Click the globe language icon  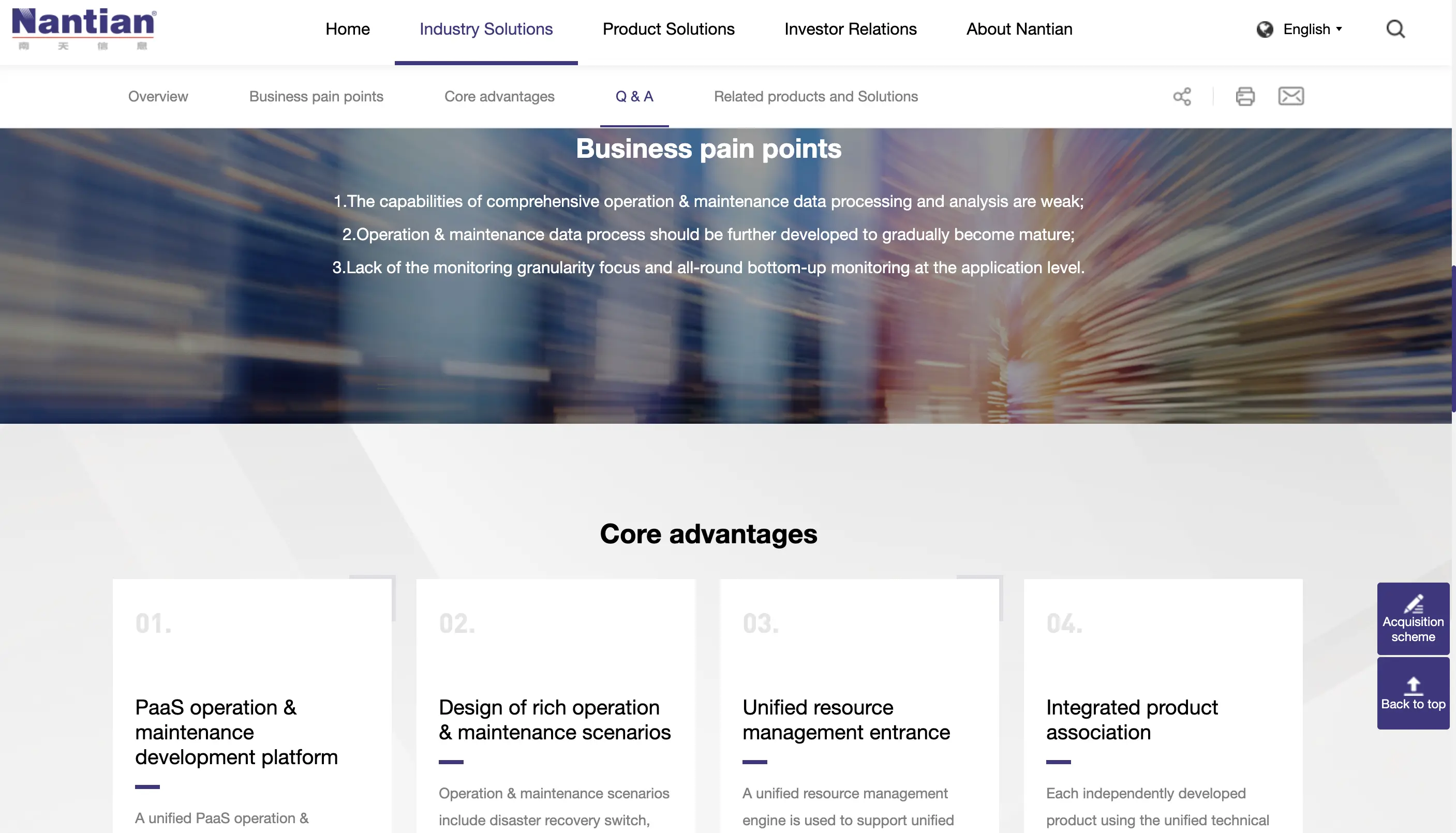pyautogui.click(x=1265, y=29)
